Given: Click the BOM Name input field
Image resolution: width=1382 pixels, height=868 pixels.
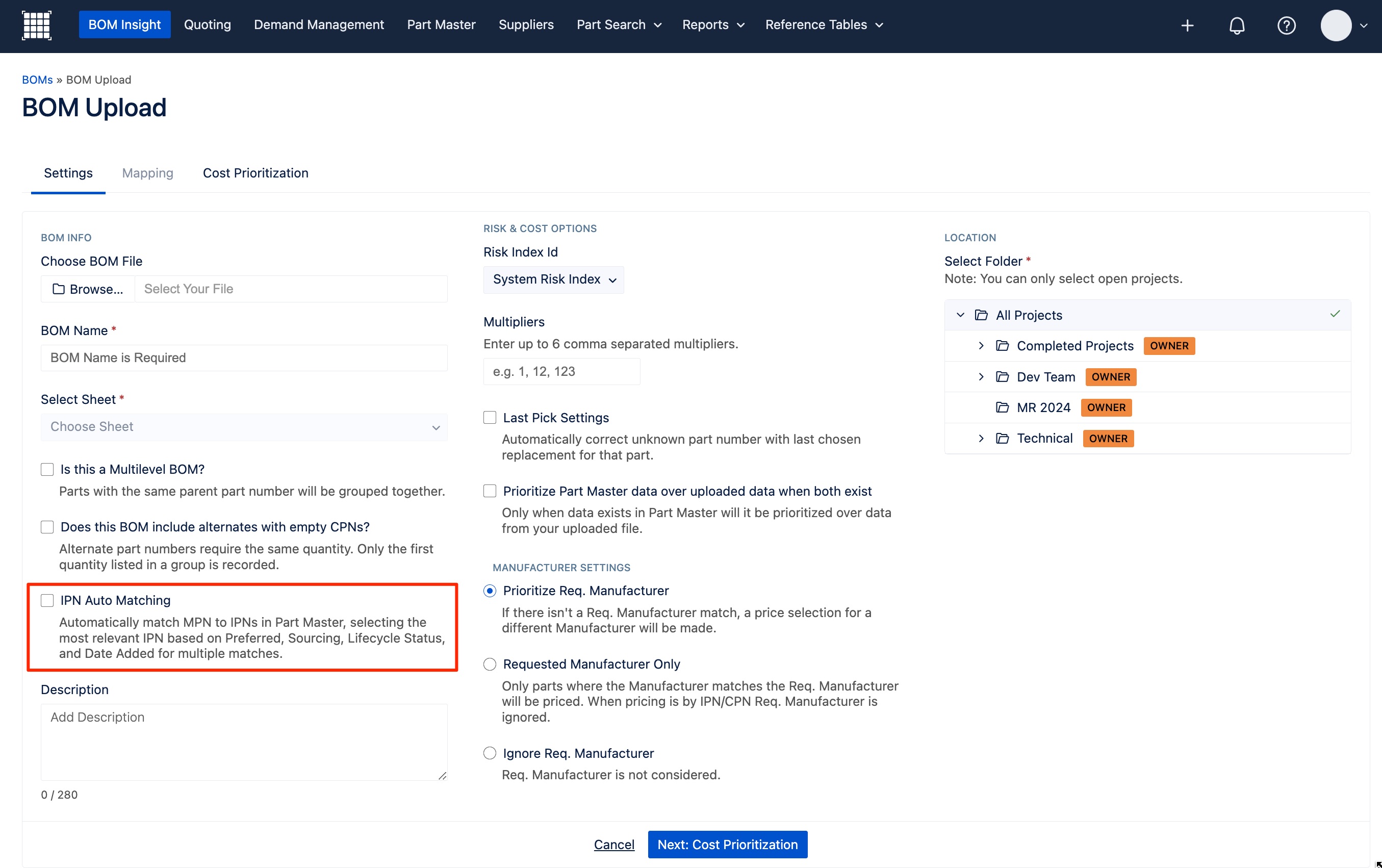Looking at the screenshot, I should pos(244,358).
